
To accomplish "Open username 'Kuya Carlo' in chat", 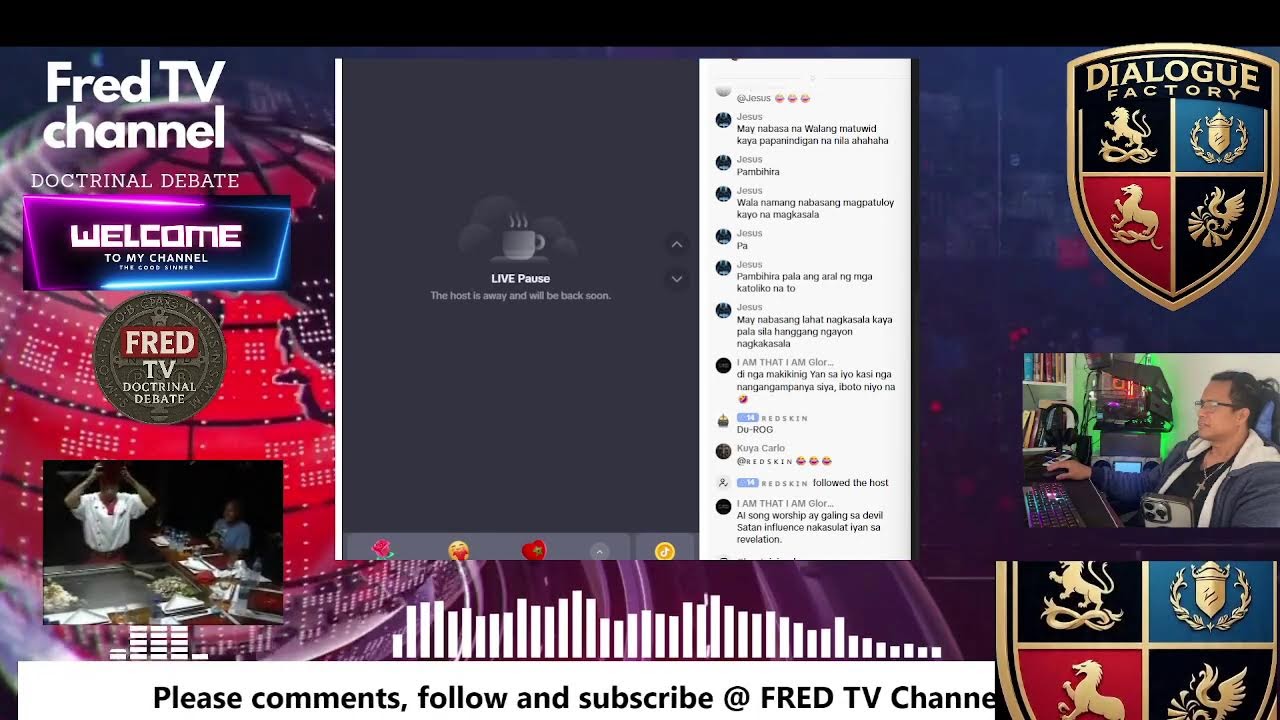I will [x=761, y=448].
